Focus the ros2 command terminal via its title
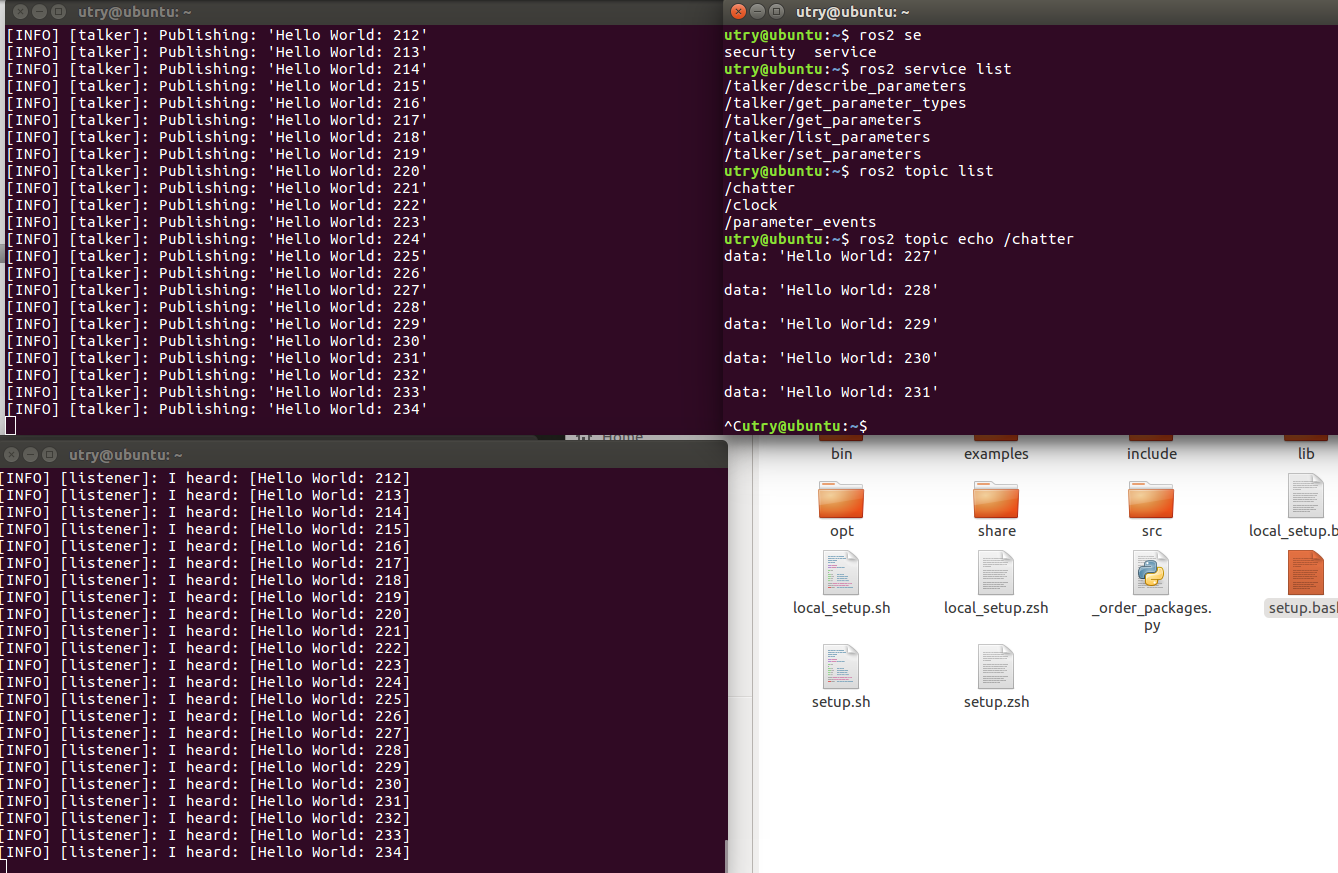Screen dimensions: 1338x873 click(853, 11)
